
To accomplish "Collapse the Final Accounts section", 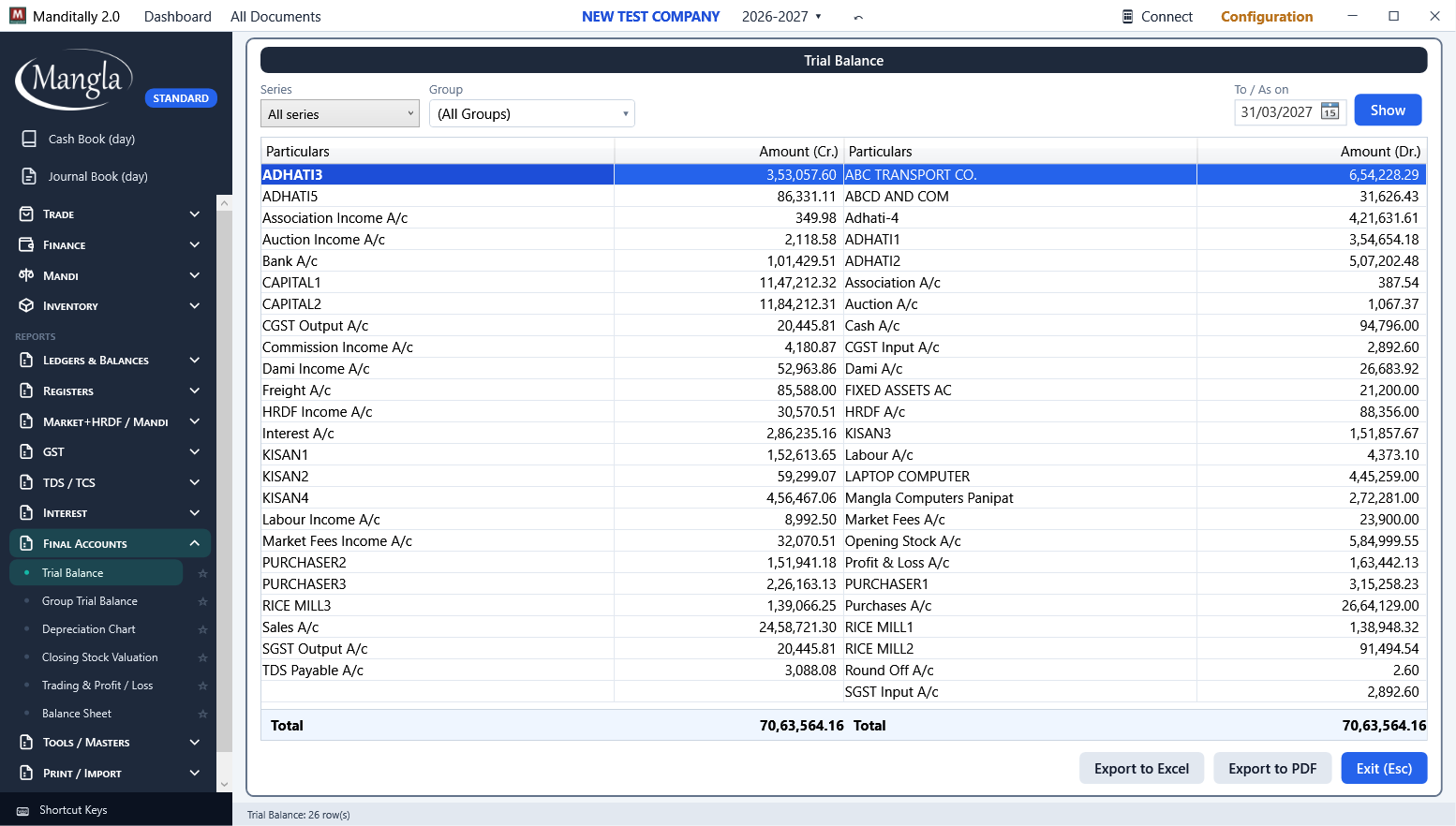I will 110,544.
